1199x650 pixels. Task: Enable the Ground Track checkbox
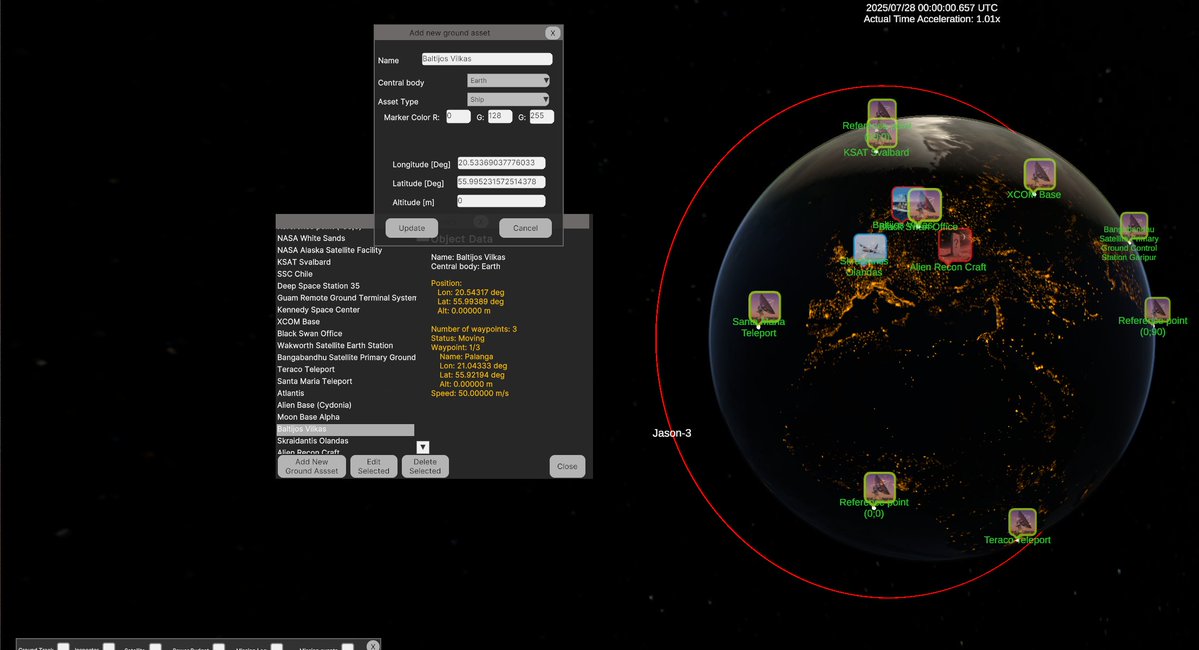point(63,646)
